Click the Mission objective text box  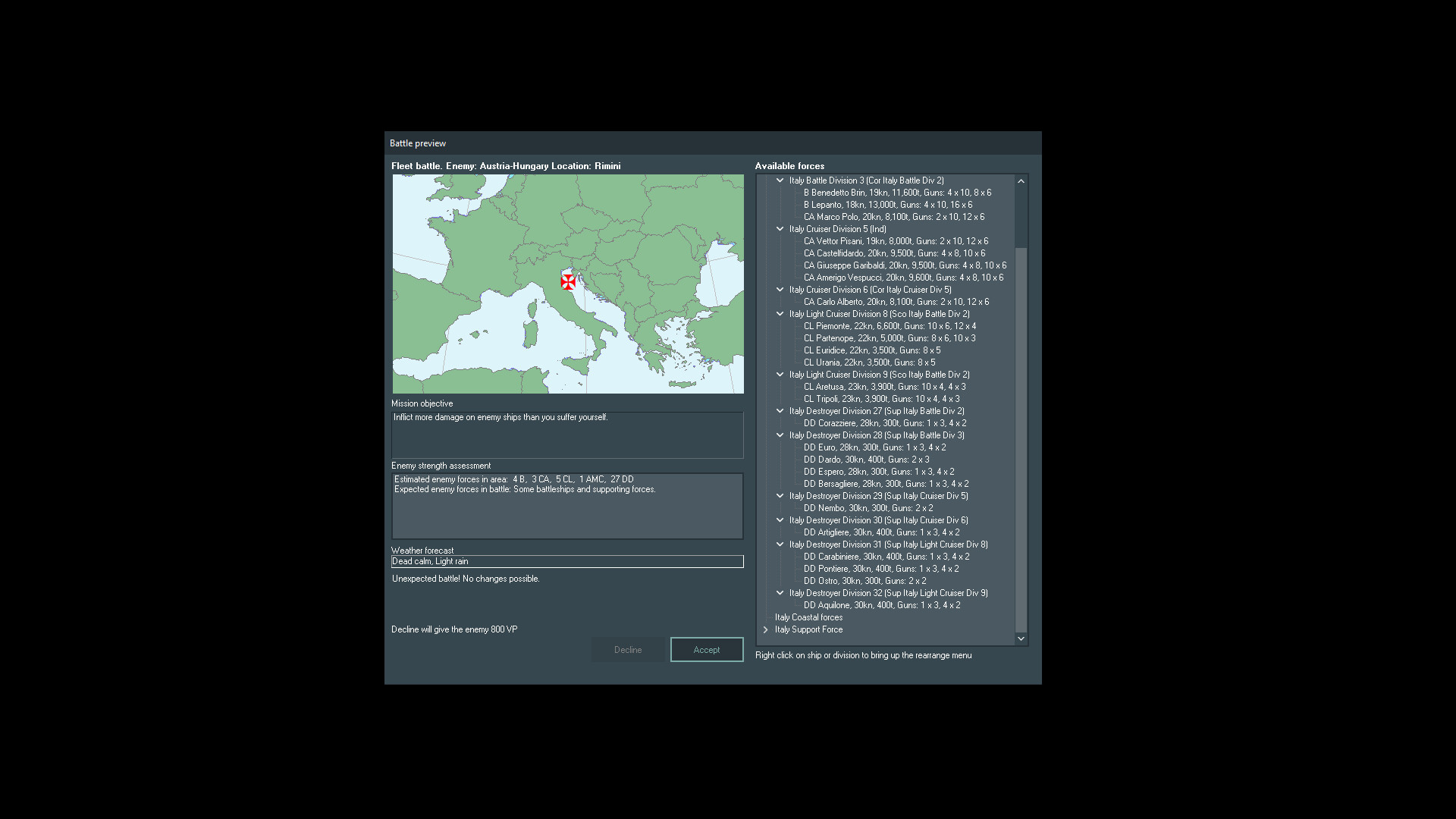point(566,435)
